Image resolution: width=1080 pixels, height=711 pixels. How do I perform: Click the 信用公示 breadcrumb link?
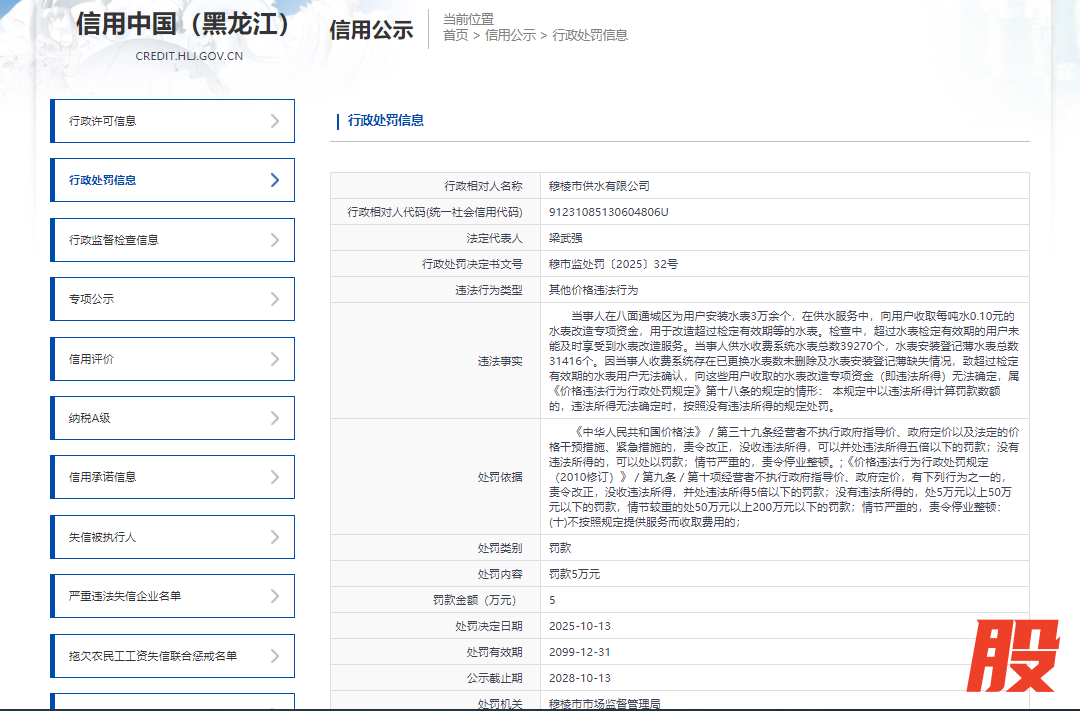pos(510,35)
